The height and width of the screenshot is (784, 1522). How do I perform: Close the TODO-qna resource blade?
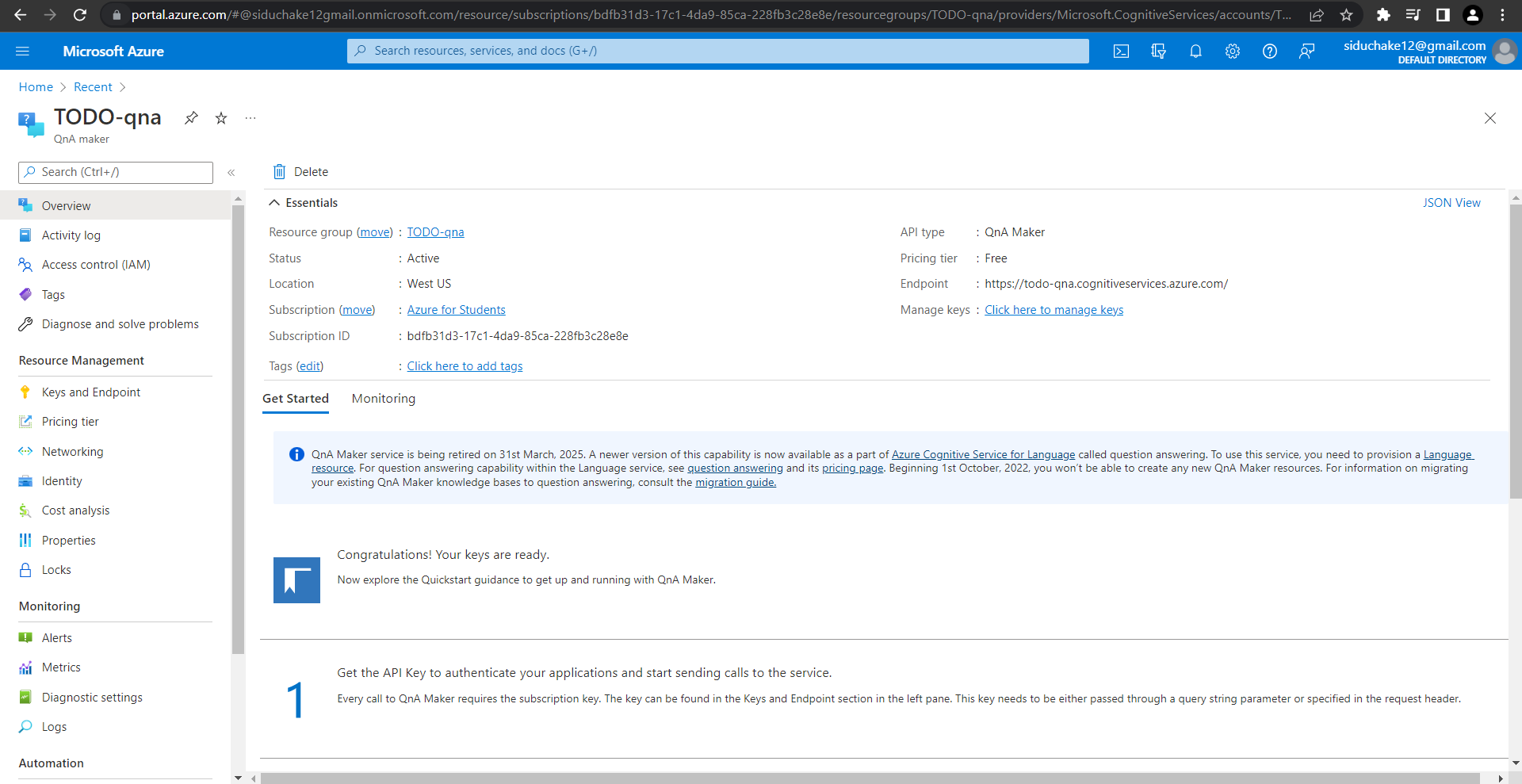1490,118
